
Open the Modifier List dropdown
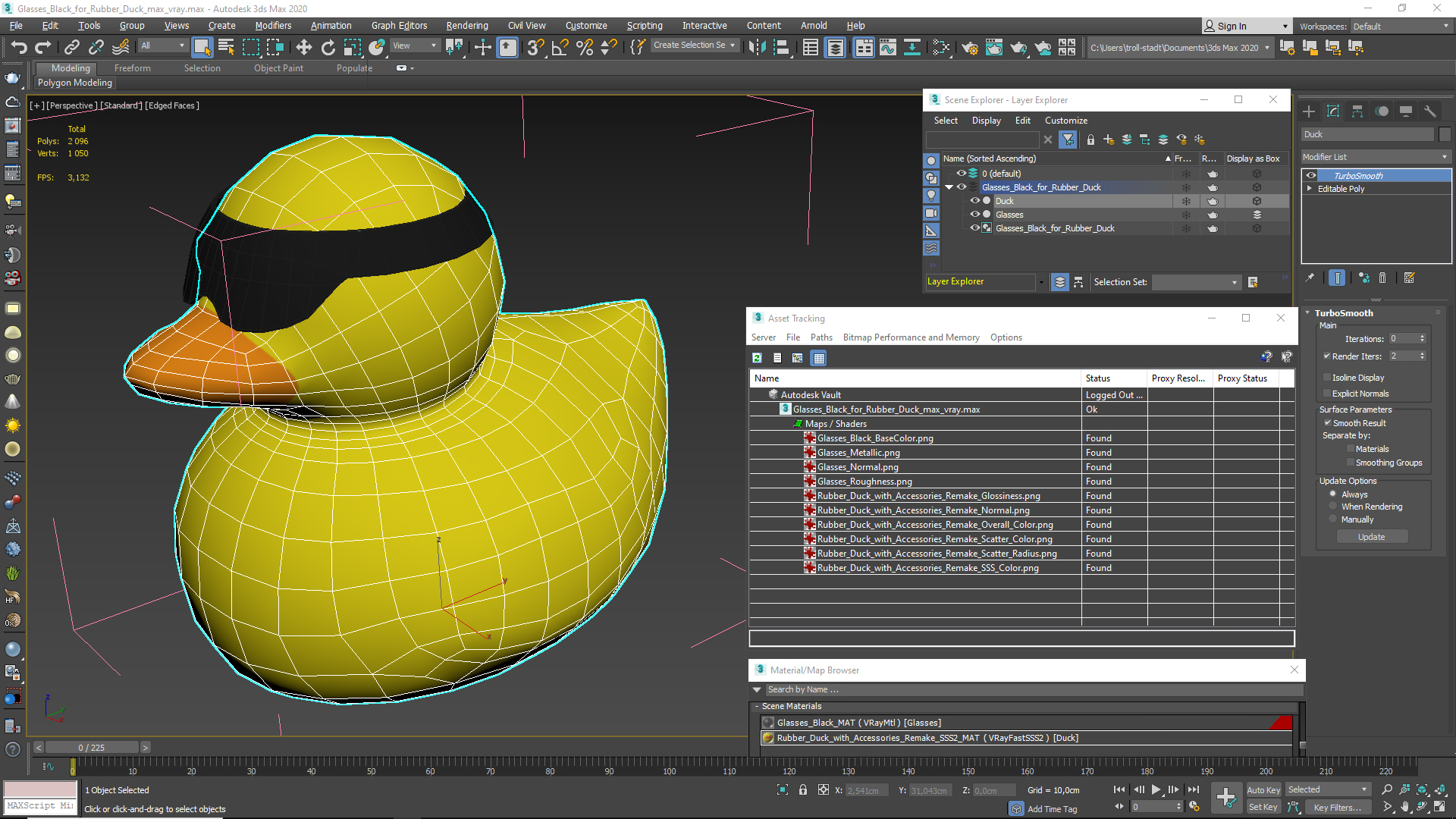1375,157
